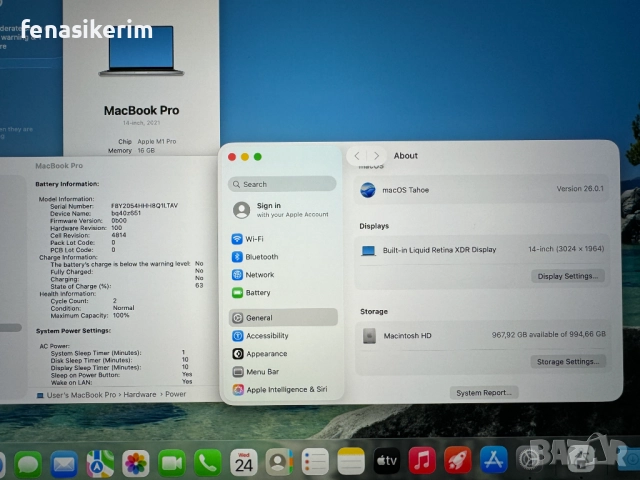
Task: Open Contacts app in the Dock
Action: pyautogui.click(x=279, y=462)
